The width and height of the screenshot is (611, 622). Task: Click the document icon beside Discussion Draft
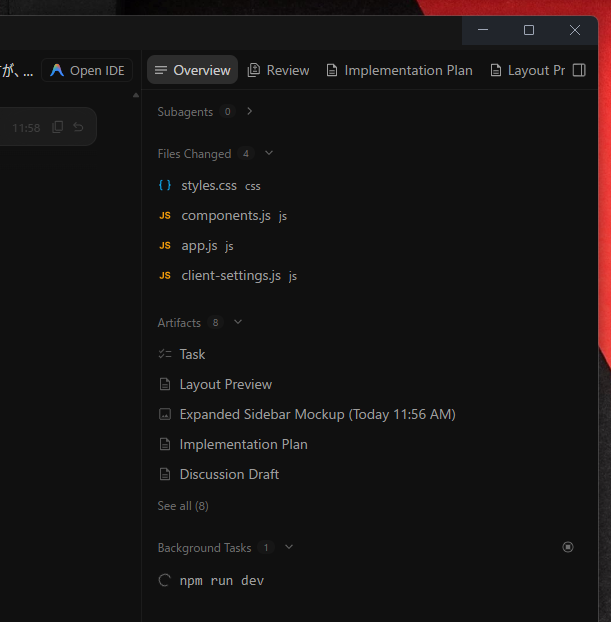165,474
